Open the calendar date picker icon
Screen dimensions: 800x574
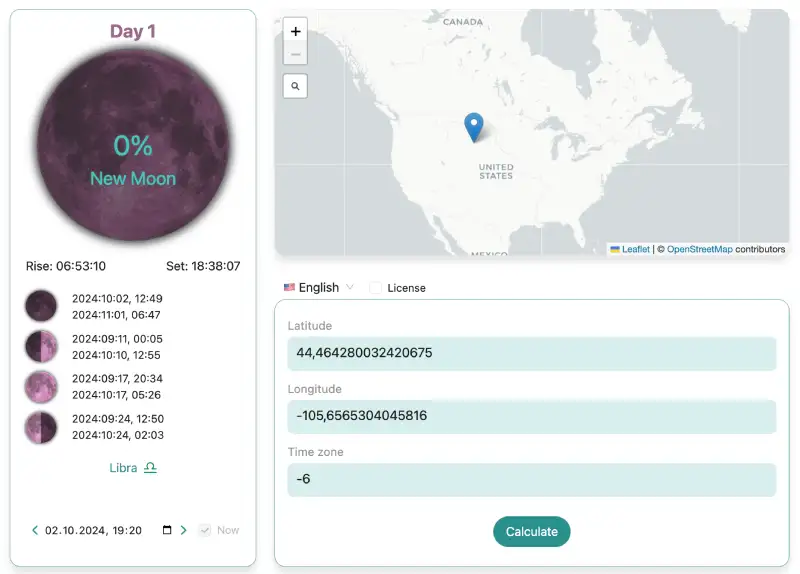[167, 530]
